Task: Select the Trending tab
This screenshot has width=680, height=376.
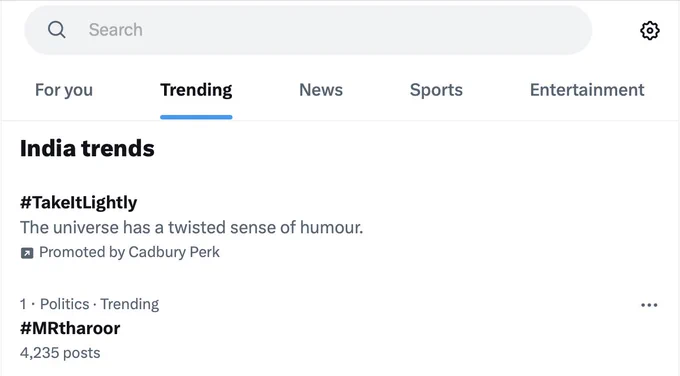Action: pyautogui.click(x=196, y=90)
